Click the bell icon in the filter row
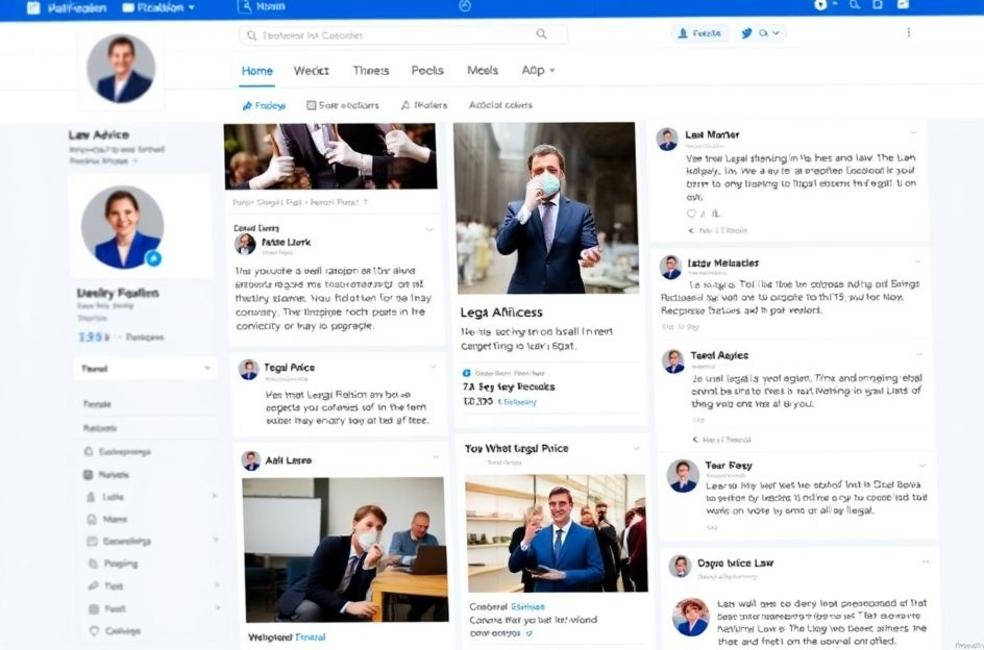Viewport: 984px width, 650px height. click(405, 105)
